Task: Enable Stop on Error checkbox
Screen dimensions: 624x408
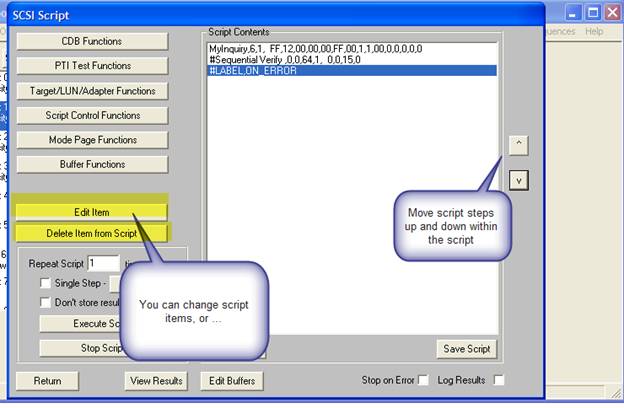Action: (x=424, y=380)
